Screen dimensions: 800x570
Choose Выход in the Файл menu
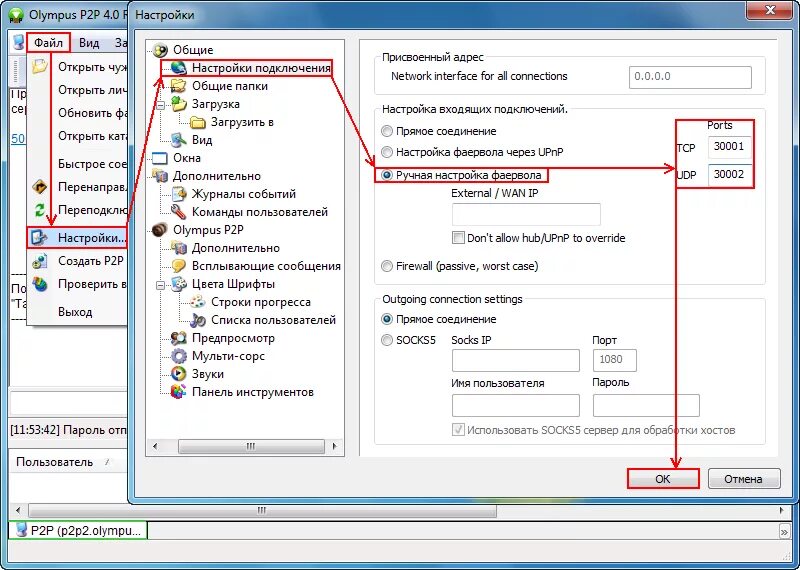pos(75,312)
